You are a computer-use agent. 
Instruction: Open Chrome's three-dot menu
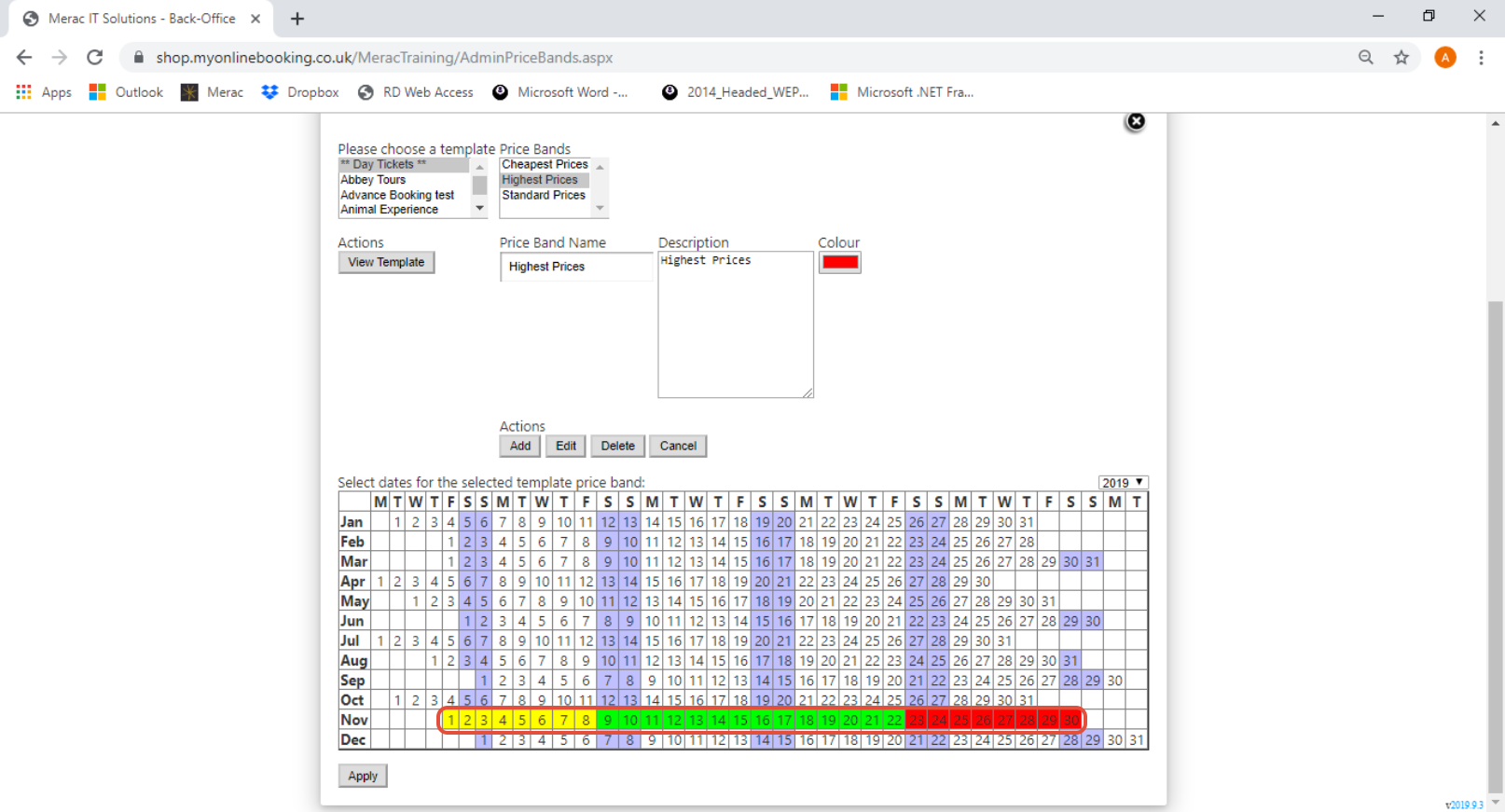coord(1481,58)
